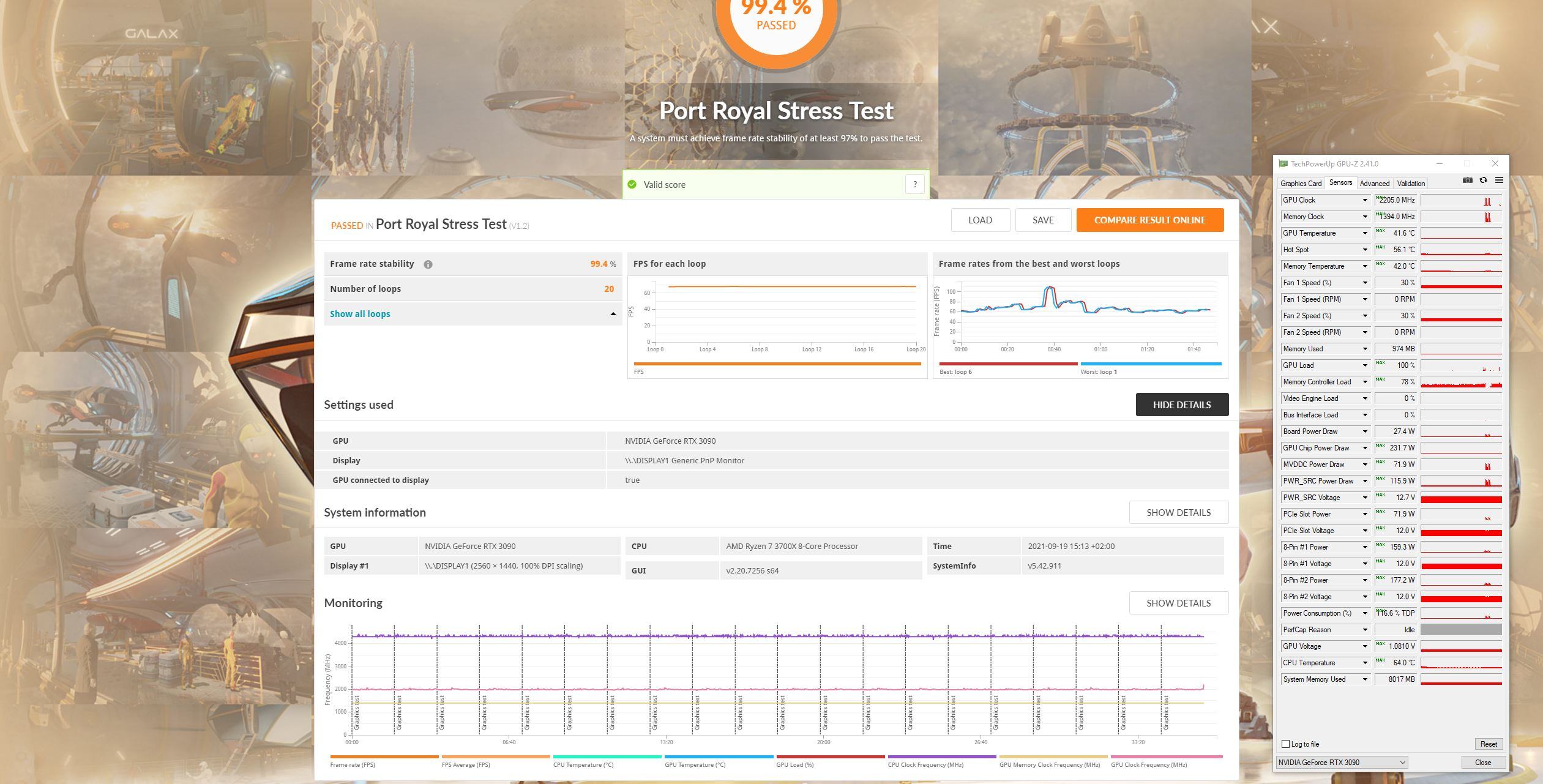The image size is (1543, 784).
Task: Collapse Show all loops arrow
Action: coord(613,314)
